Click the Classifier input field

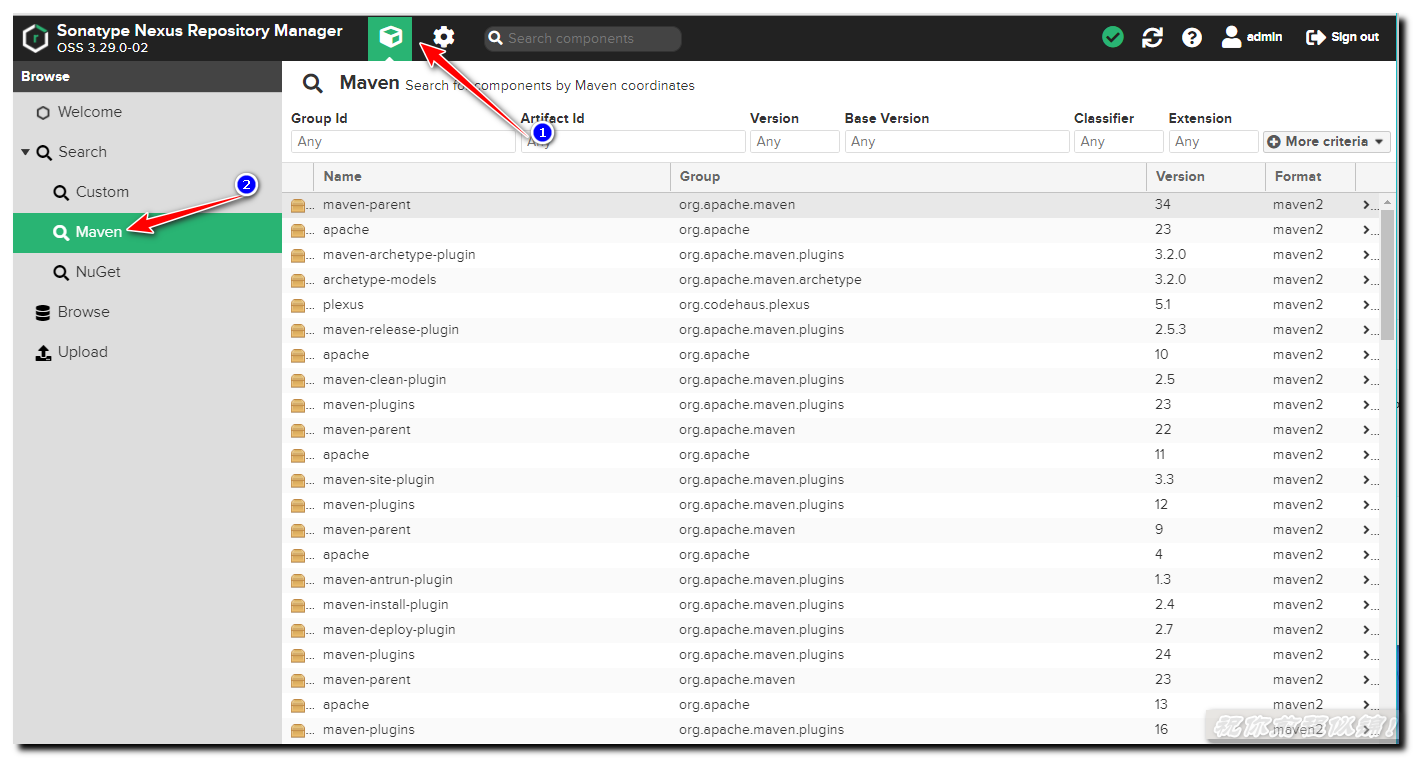(1119, 142)
